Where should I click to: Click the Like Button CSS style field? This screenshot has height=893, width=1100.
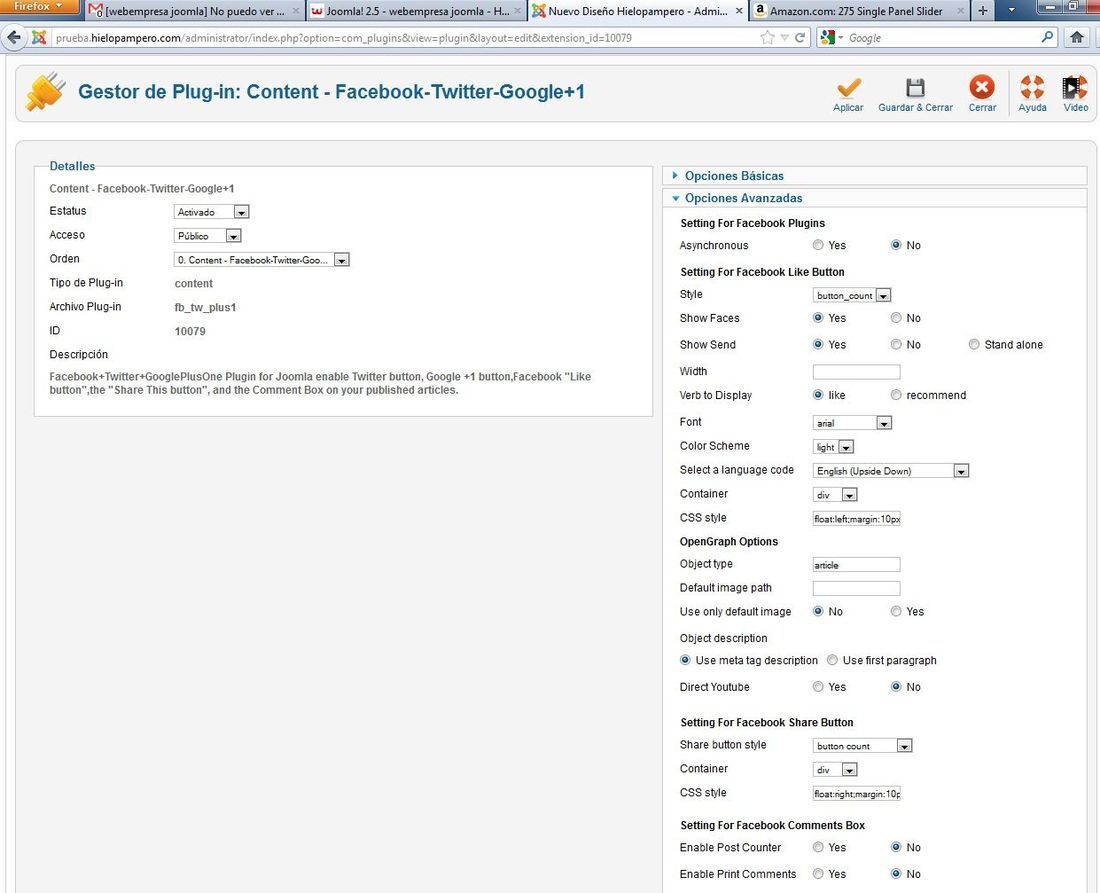pos(856,519)
